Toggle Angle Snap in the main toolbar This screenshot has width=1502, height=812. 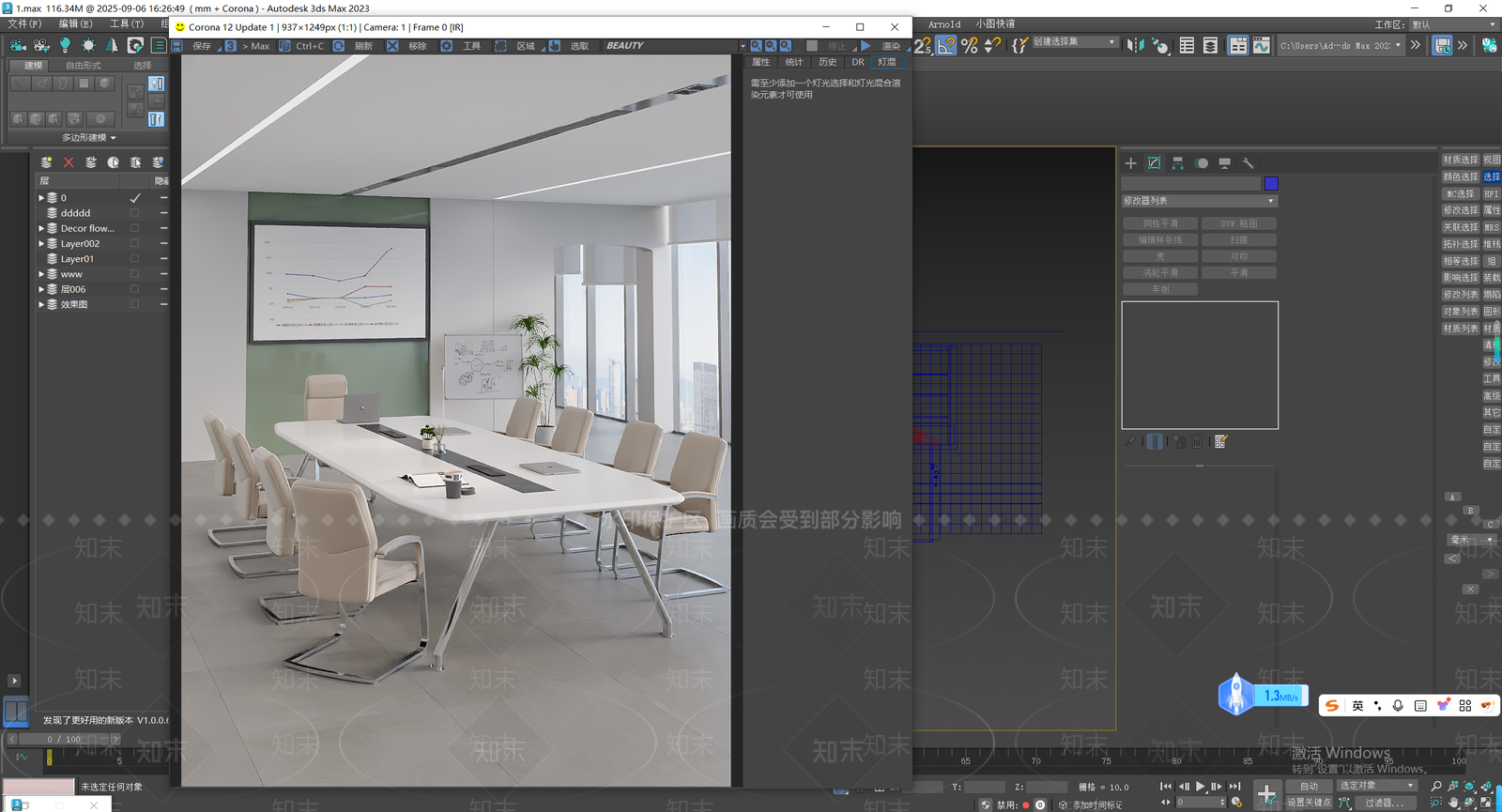pos(946,45)
